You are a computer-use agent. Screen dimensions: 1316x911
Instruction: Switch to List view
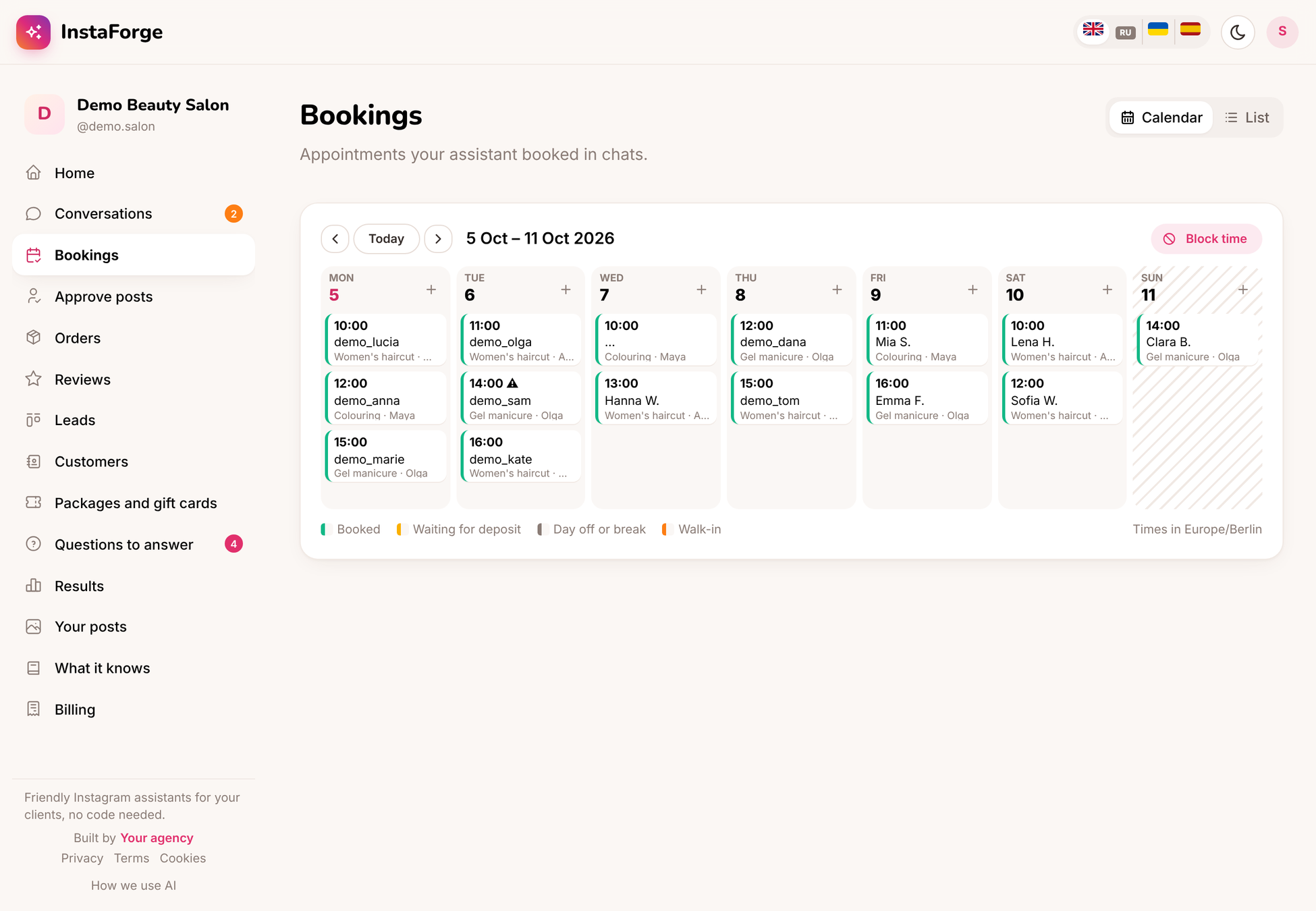1247,117
